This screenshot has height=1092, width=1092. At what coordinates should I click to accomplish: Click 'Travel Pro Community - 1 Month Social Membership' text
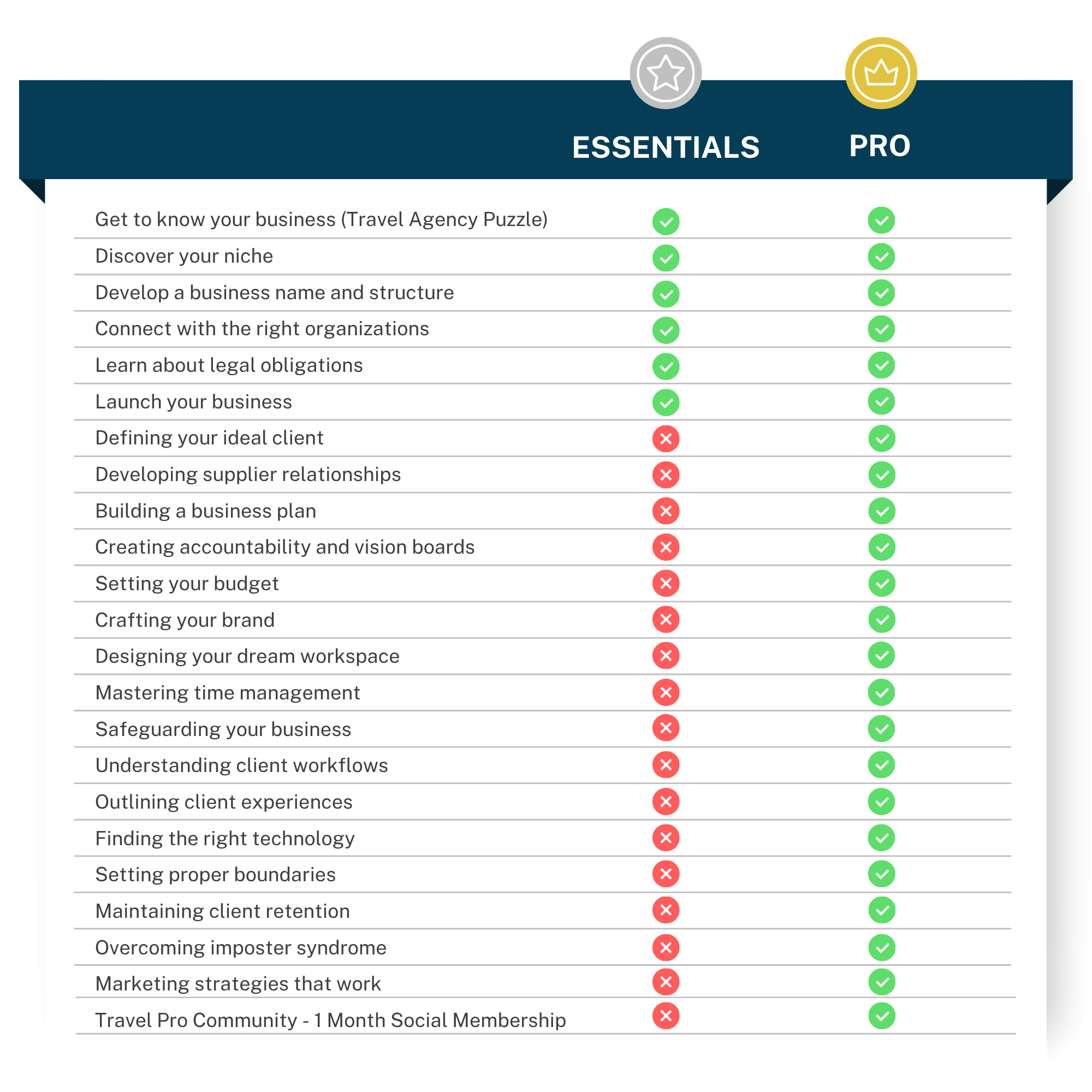[x=330, y=1020]
